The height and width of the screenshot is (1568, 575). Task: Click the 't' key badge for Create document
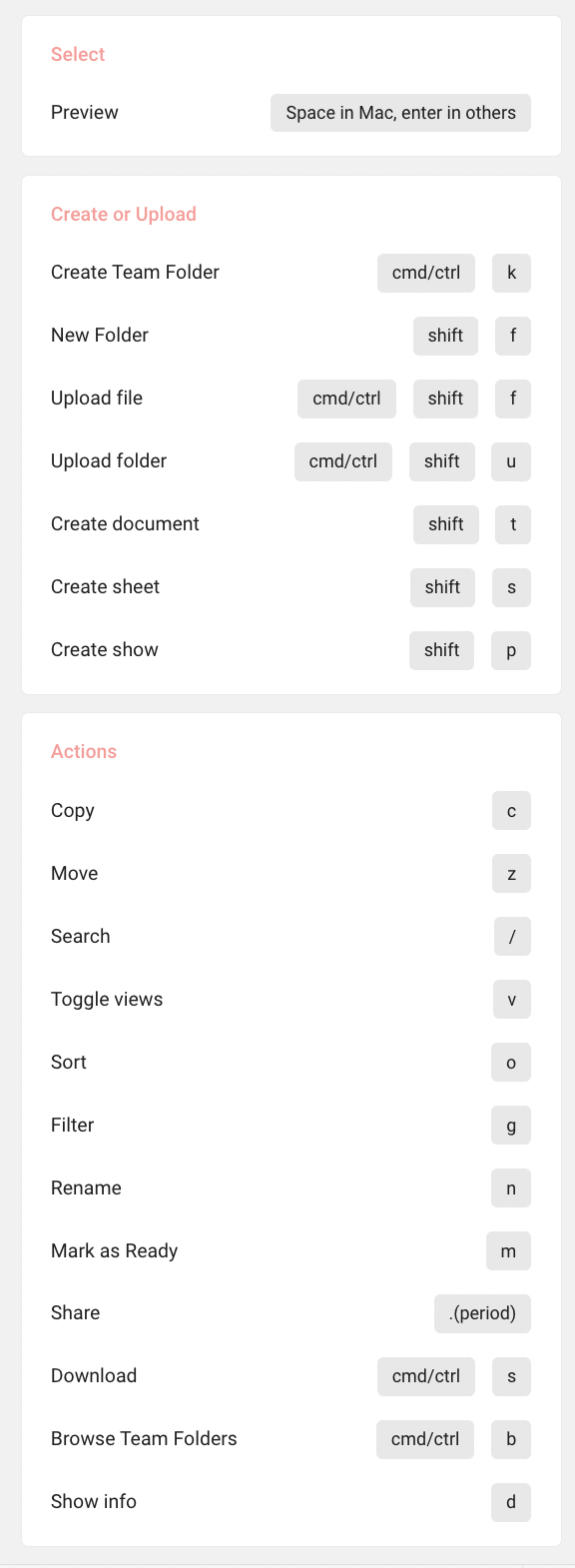[x=513, y=524]
